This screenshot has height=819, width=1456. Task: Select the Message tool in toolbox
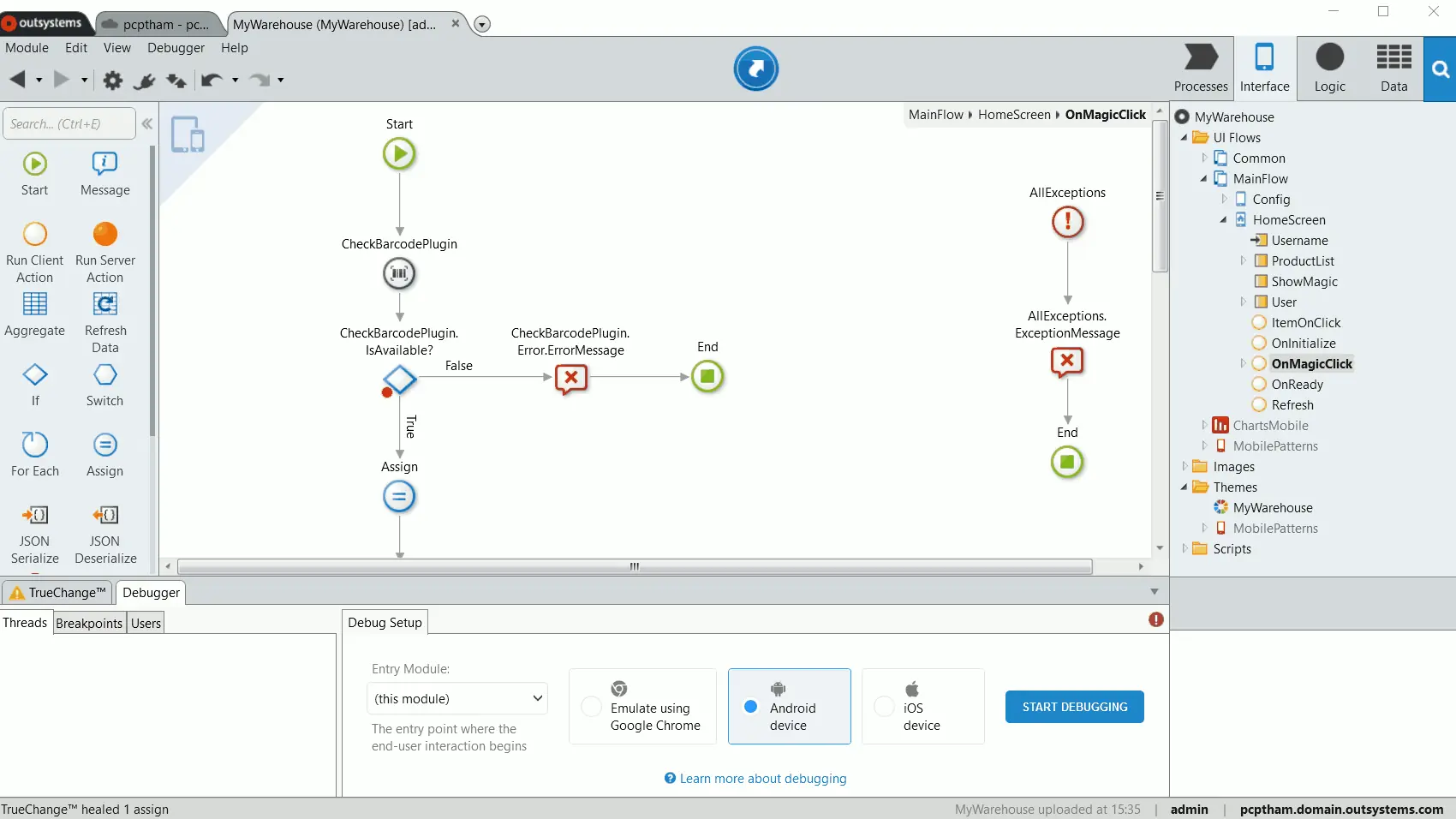click(104, 174)
